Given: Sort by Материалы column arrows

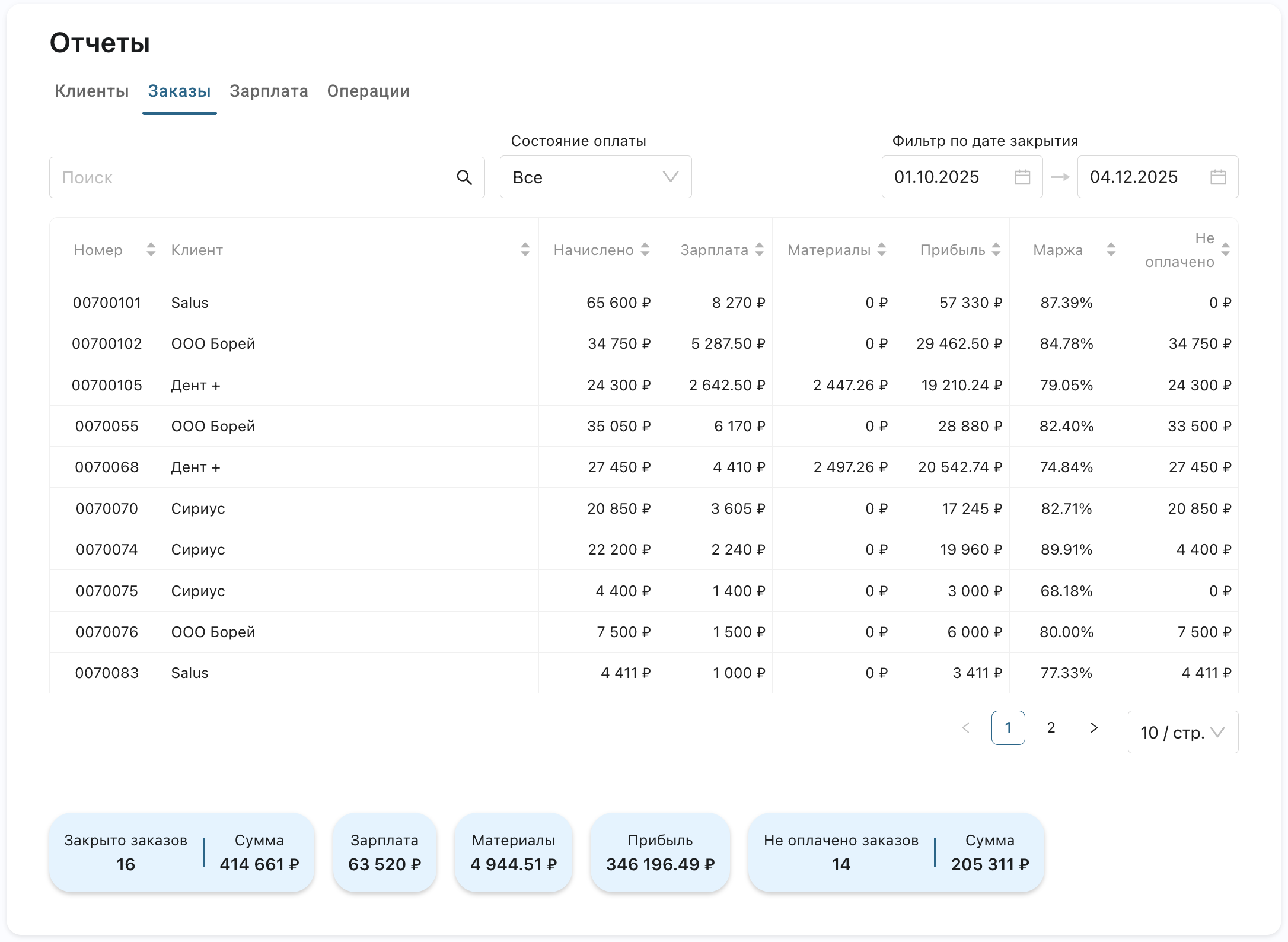Looking at the screenshot, I should tap(882, 250).
